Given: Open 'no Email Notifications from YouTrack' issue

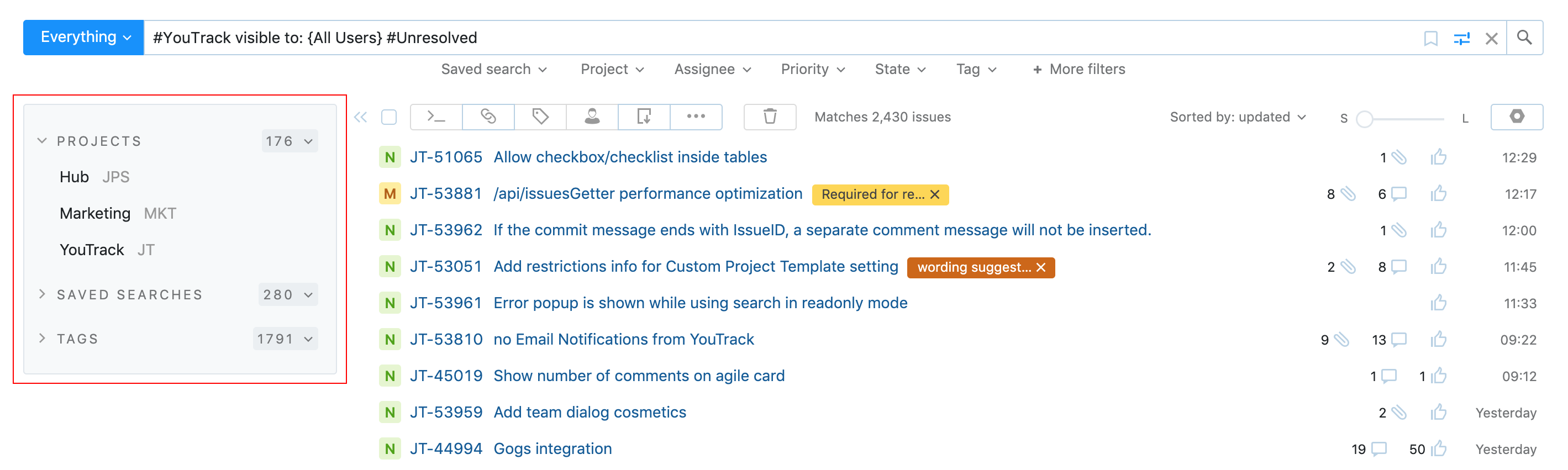Looking at the screenshot, I should point(623,340).
